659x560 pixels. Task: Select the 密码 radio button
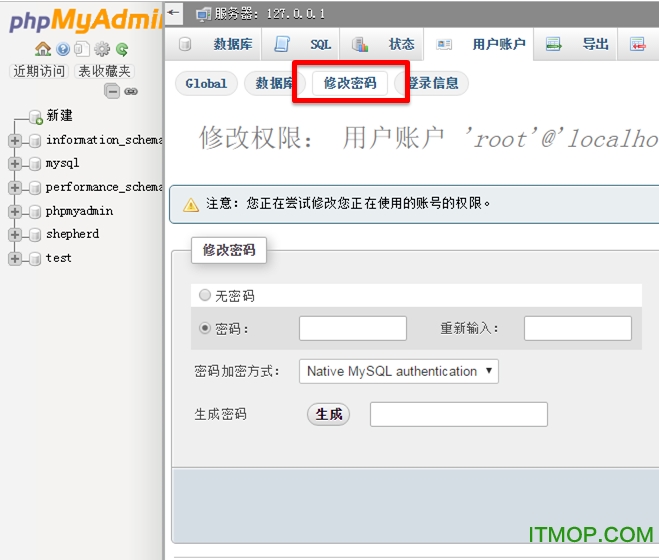click(x=205, y=328)
